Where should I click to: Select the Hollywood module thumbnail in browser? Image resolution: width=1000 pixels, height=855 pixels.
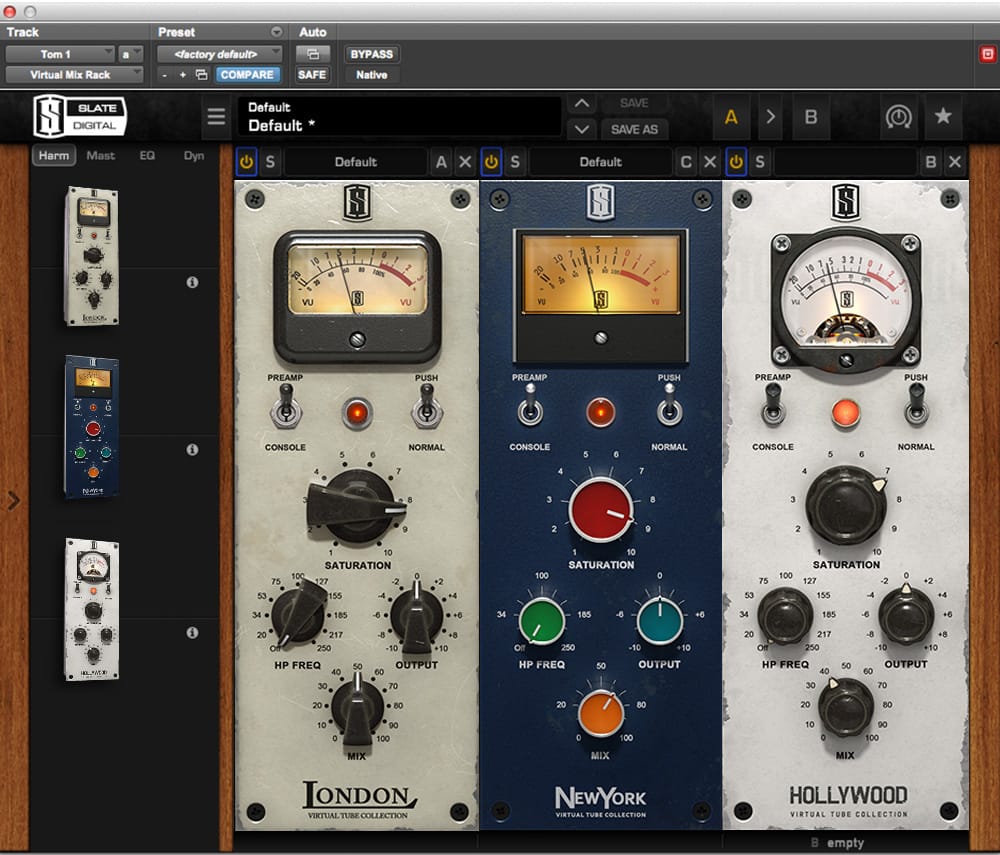pos(92,610)
